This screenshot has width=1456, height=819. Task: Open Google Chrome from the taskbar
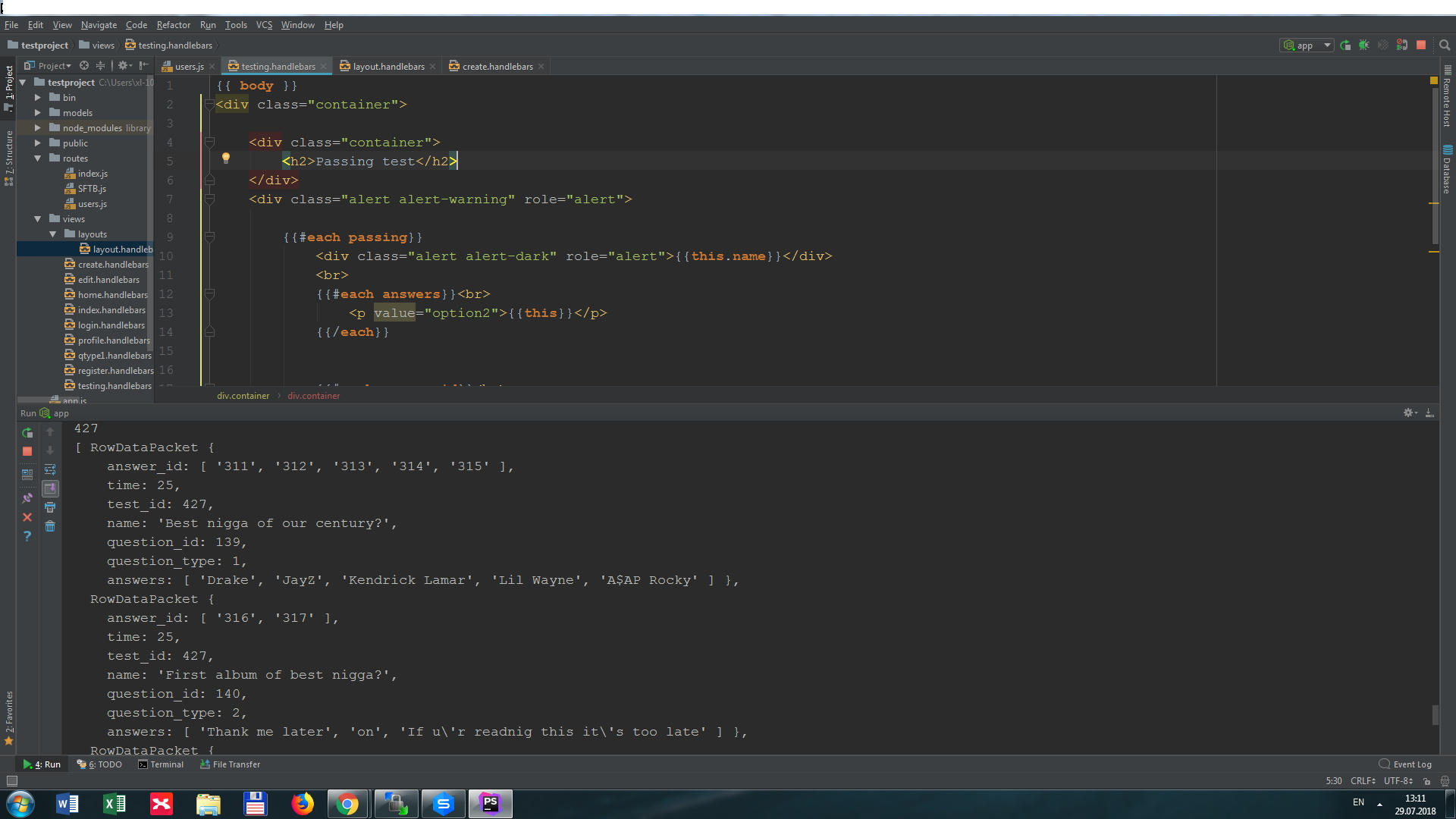347,804
